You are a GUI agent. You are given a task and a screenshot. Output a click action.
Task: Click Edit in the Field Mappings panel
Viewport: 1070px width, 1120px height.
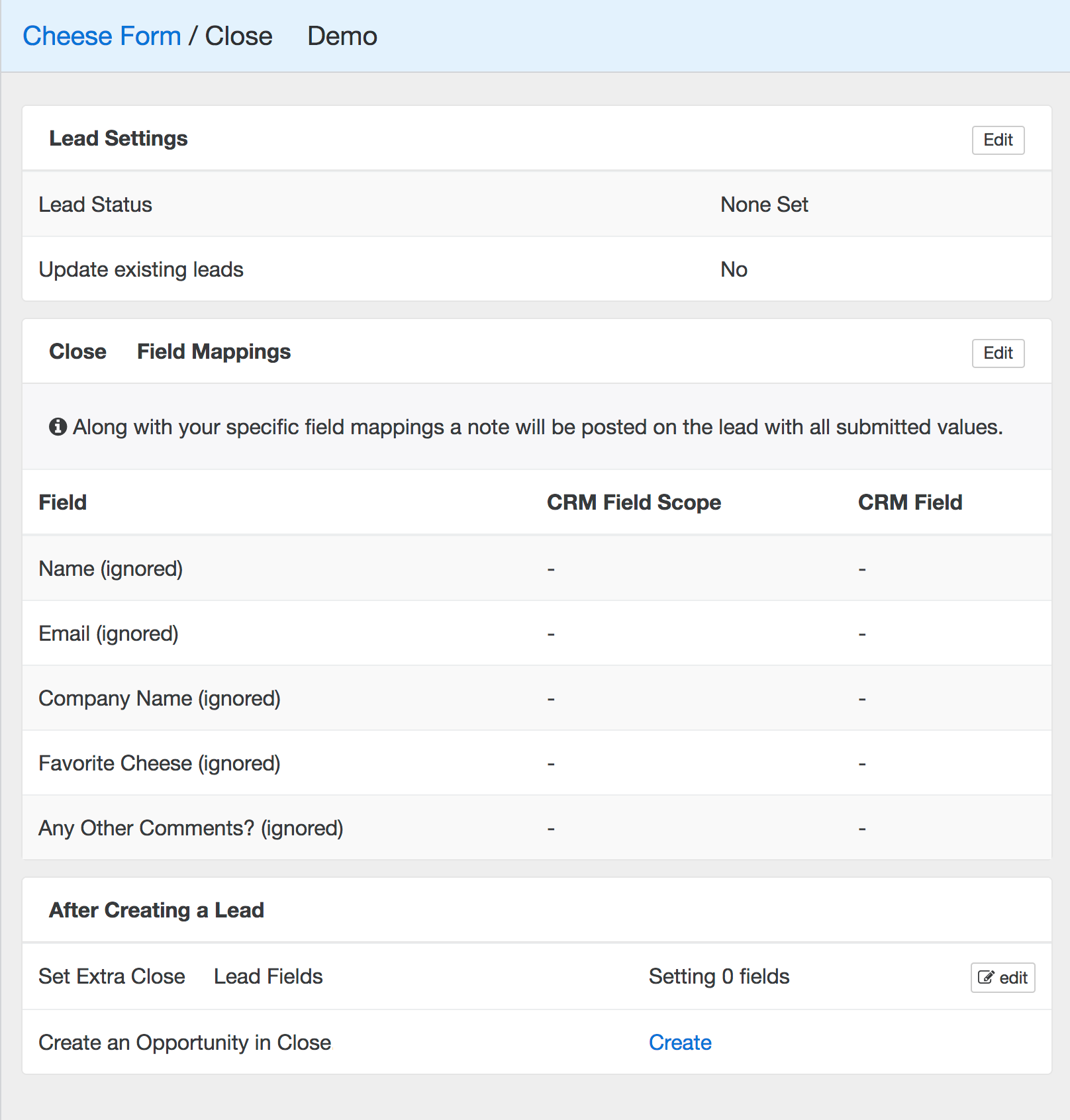coord(997,353)
